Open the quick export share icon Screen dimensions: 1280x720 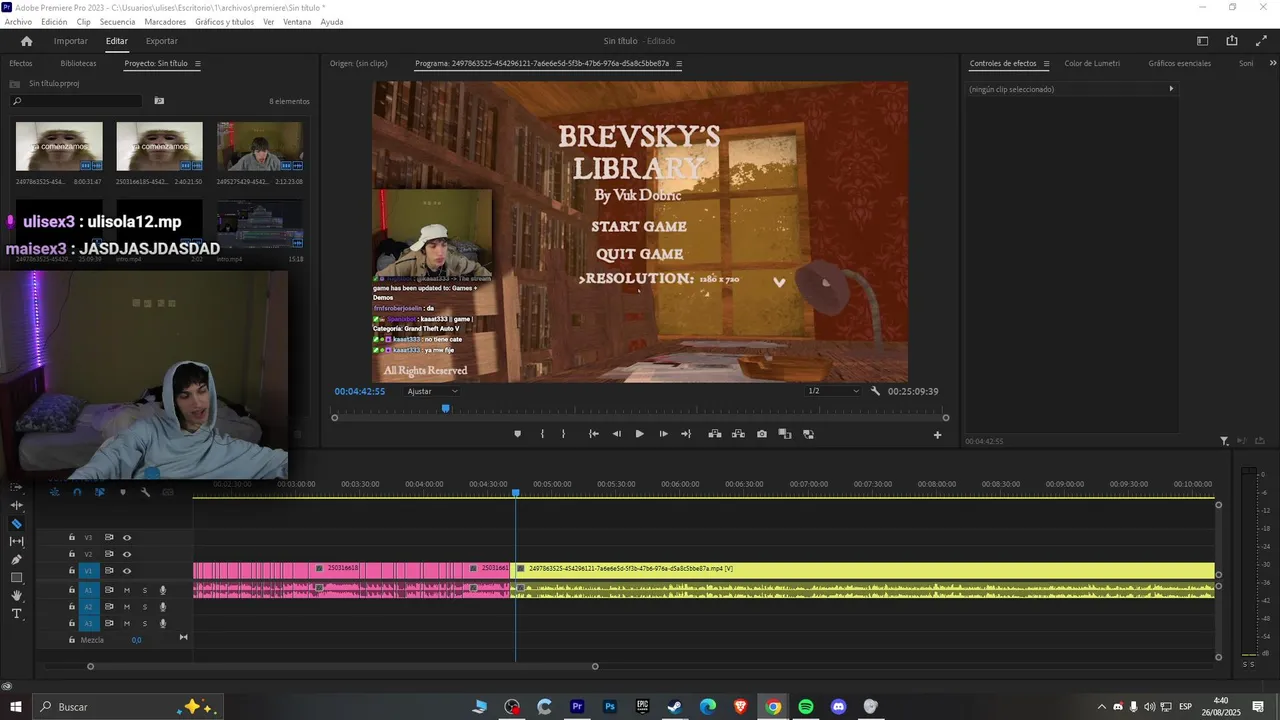point(1232,41)
